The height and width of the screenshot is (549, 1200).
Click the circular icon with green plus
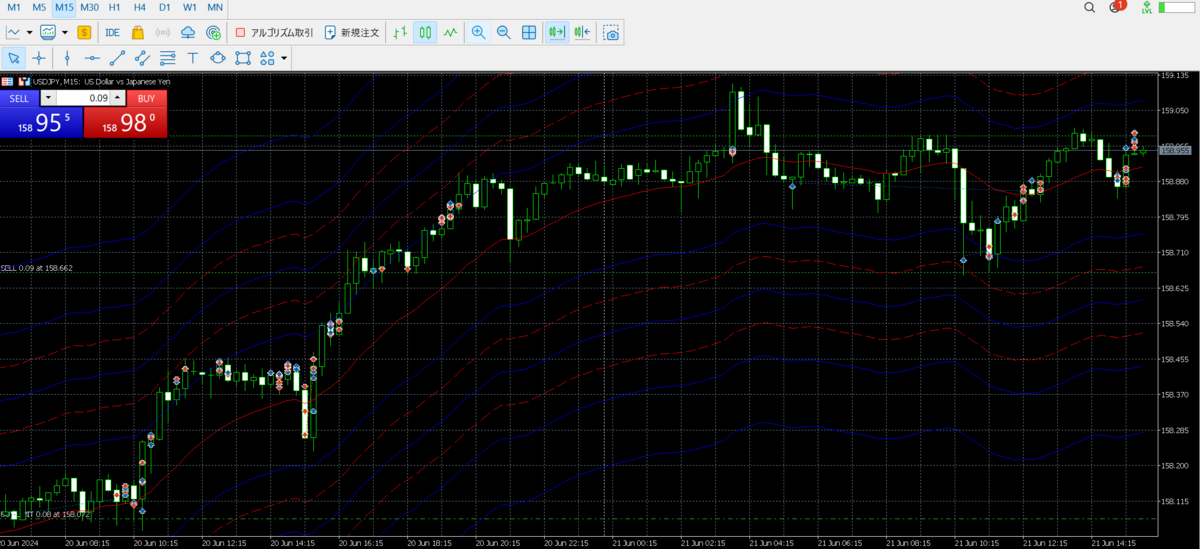click(x=213, y=32)
